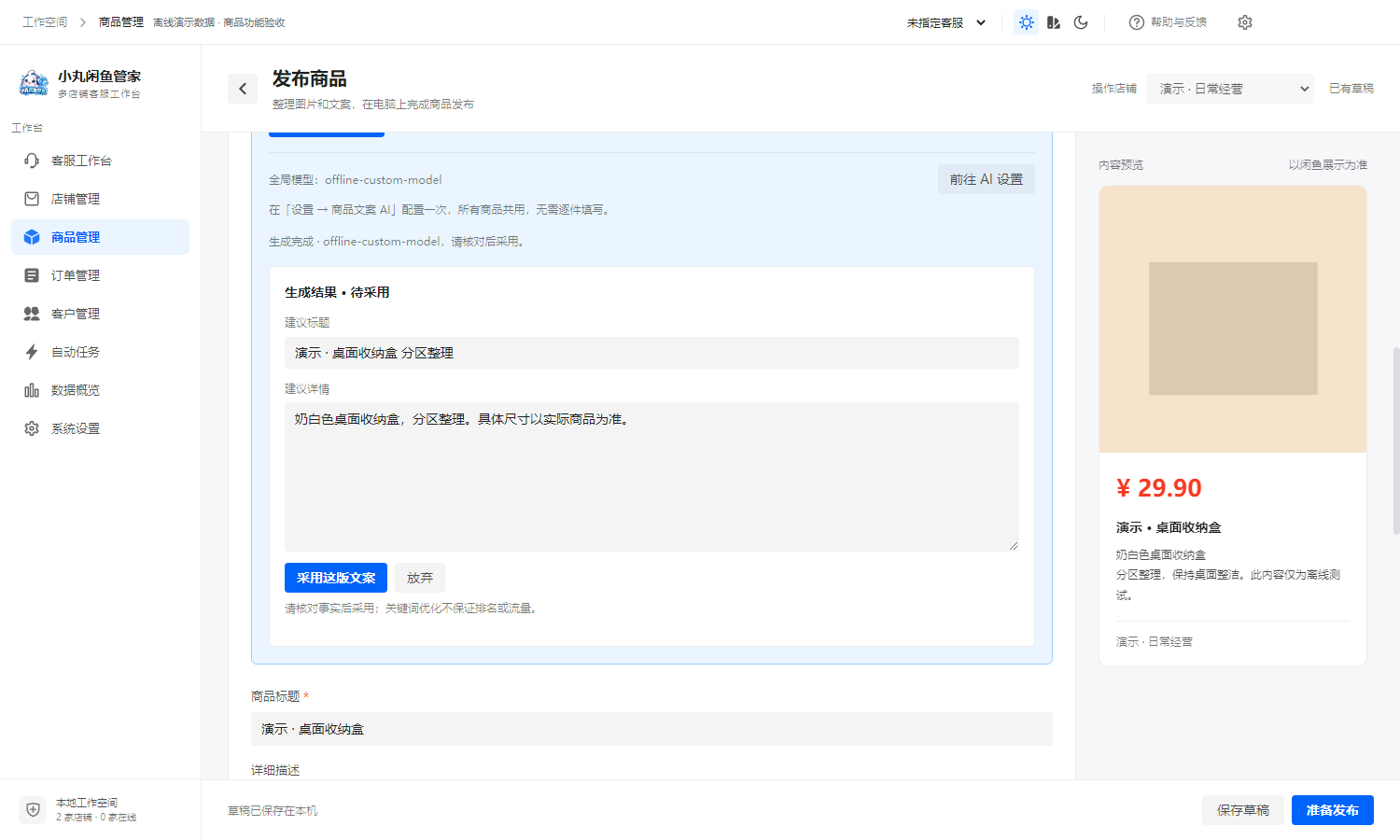Focus the 商品标题 input field
This screenshot has height=840, width=1400.
point(651,729)
